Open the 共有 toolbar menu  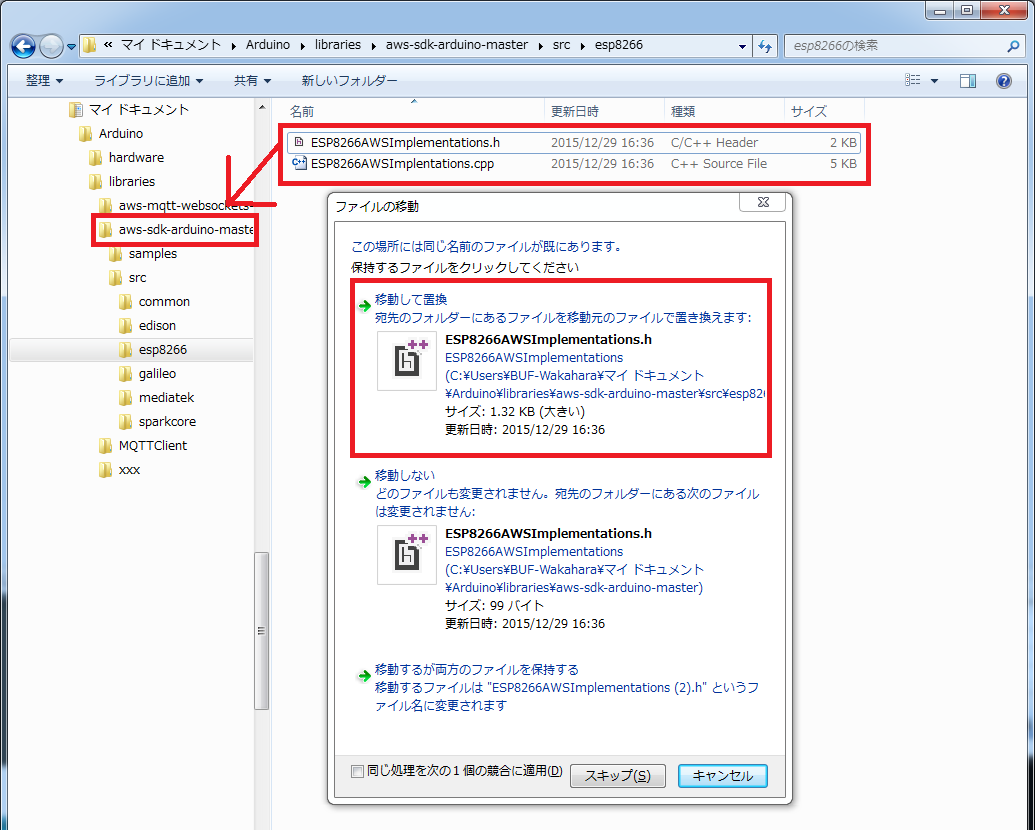coord(252,81)
